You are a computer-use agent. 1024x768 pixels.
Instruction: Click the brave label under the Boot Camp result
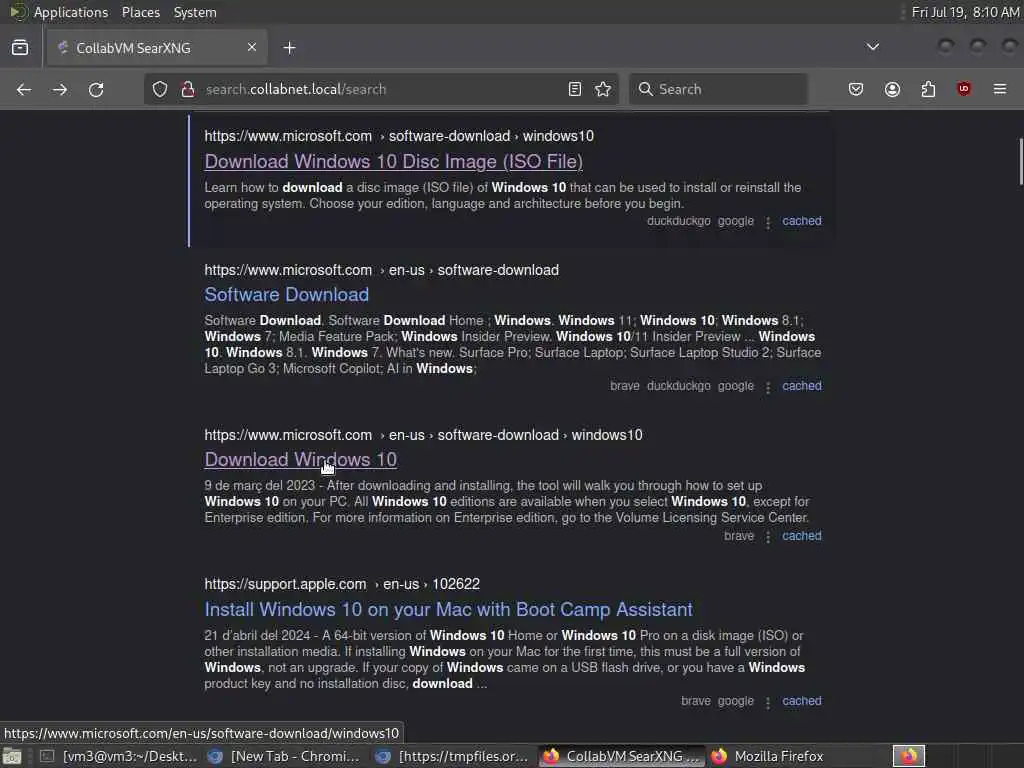pos(696,701)
